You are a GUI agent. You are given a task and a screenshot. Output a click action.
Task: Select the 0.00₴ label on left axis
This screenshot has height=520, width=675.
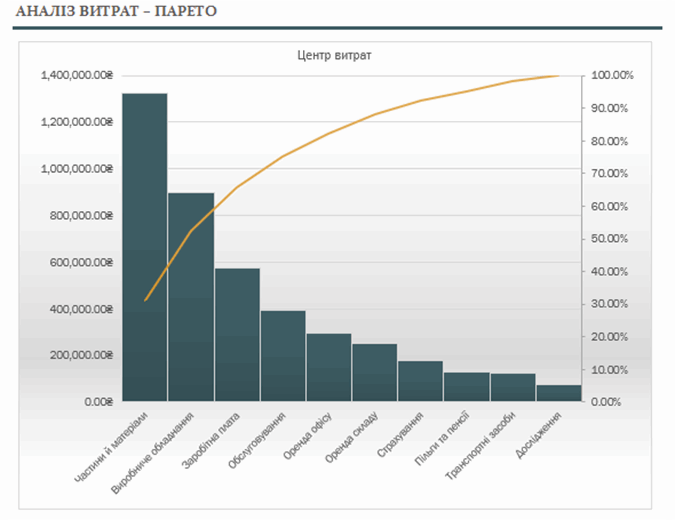(95, 402)
